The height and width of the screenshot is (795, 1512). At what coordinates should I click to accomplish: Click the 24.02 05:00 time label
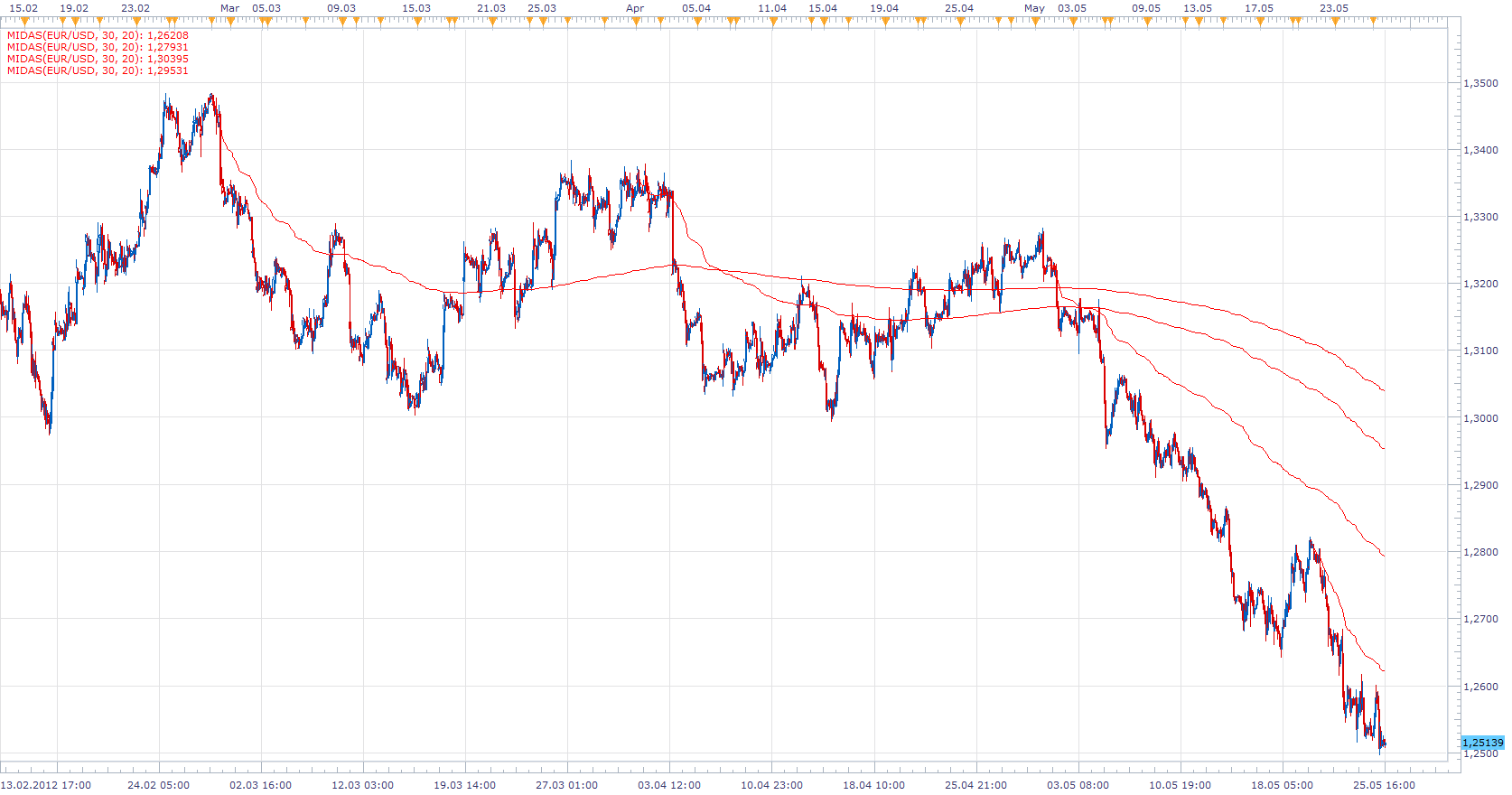pos(158,785)
